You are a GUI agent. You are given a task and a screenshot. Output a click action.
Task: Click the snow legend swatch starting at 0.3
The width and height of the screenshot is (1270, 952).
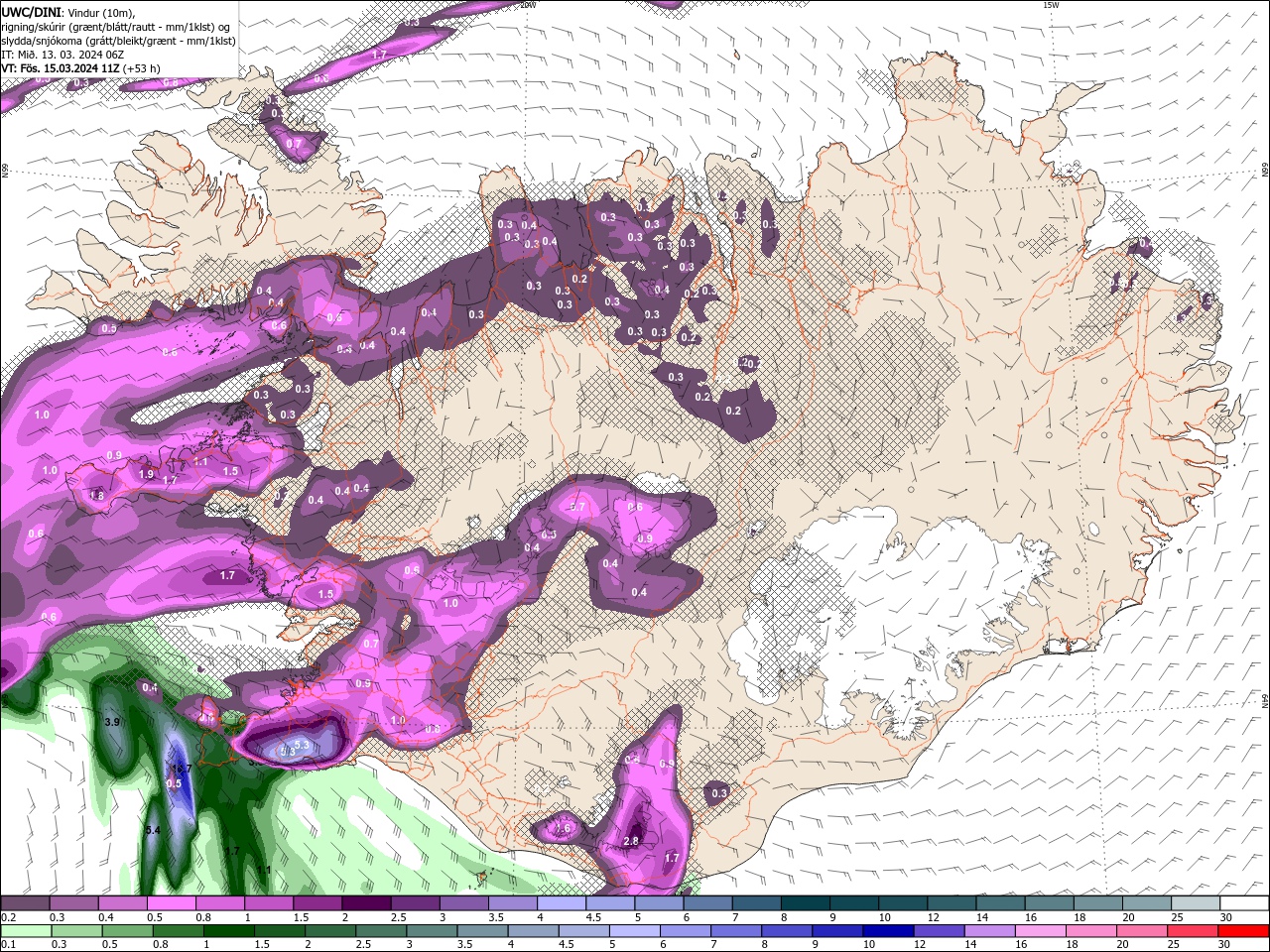(74, 903)
